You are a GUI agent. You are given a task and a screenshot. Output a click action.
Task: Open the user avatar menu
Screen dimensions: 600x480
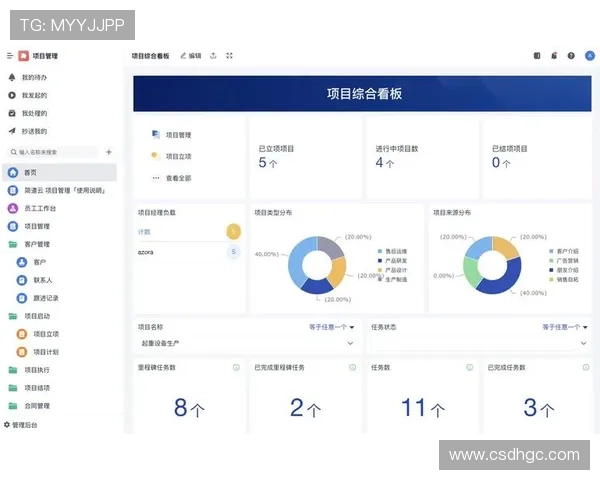(590, 56)
